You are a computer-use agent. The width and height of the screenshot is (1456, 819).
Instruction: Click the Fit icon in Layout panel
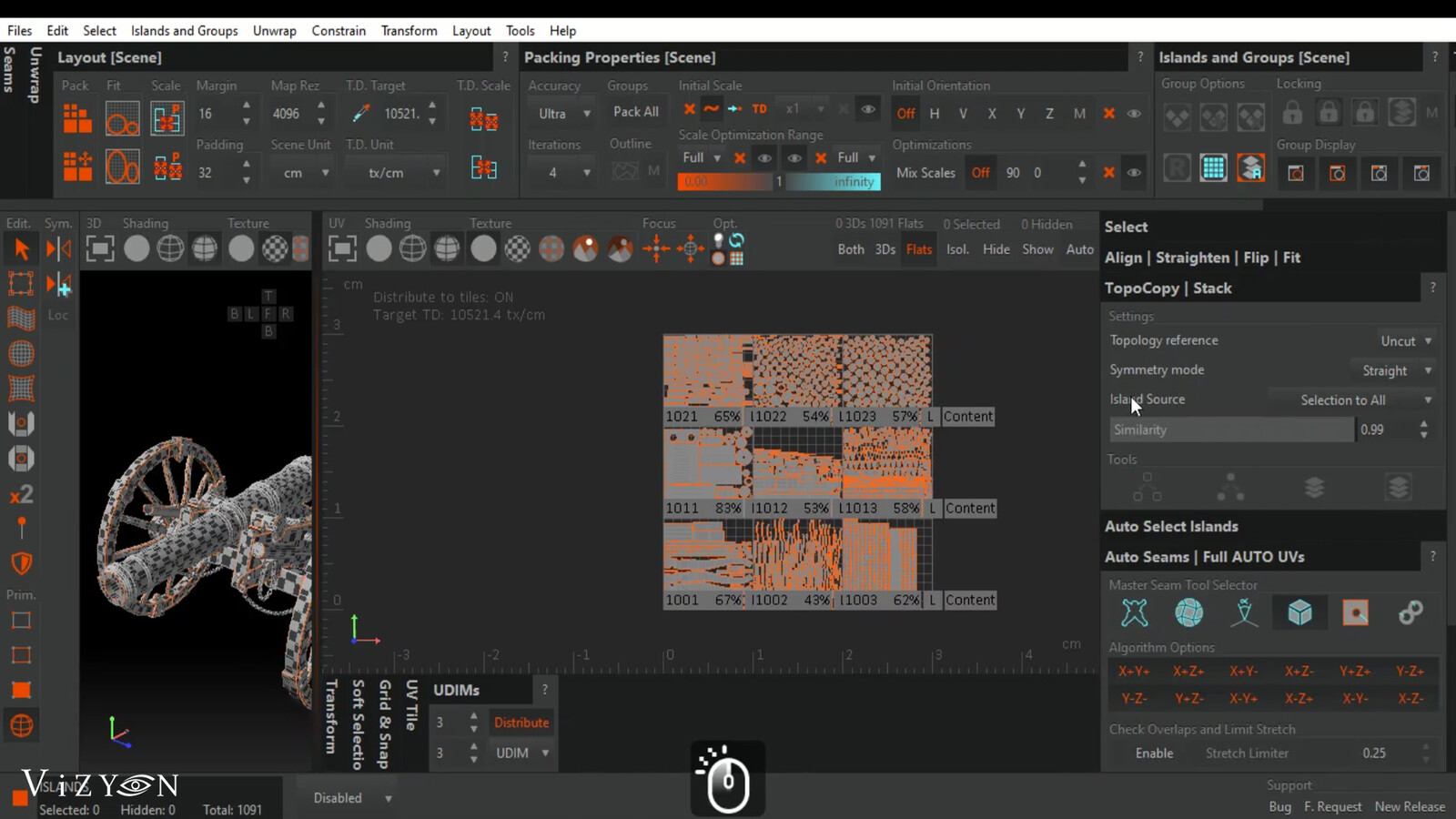(122, 118)
